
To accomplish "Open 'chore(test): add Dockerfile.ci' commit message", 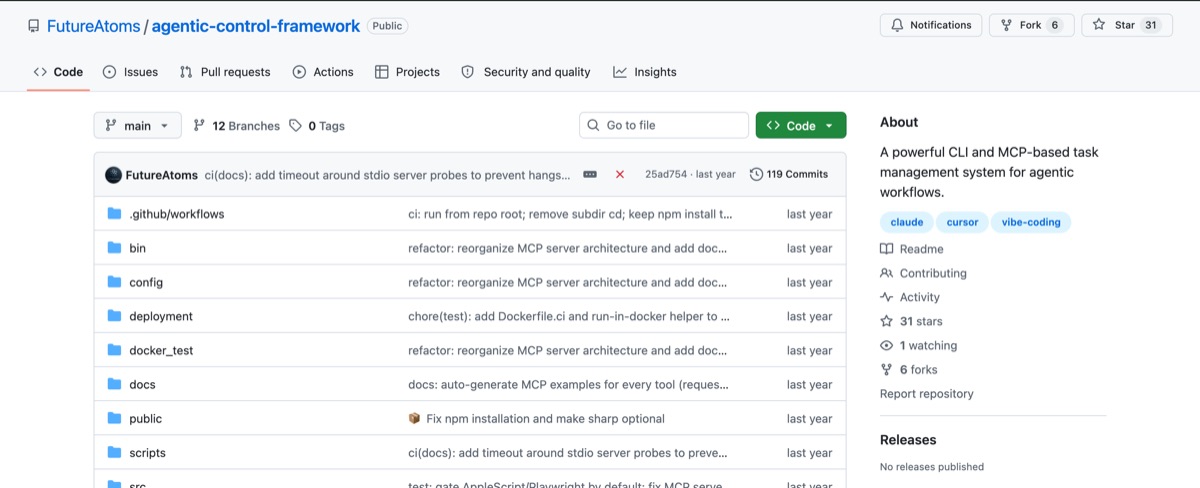I will tap(569, 316).
